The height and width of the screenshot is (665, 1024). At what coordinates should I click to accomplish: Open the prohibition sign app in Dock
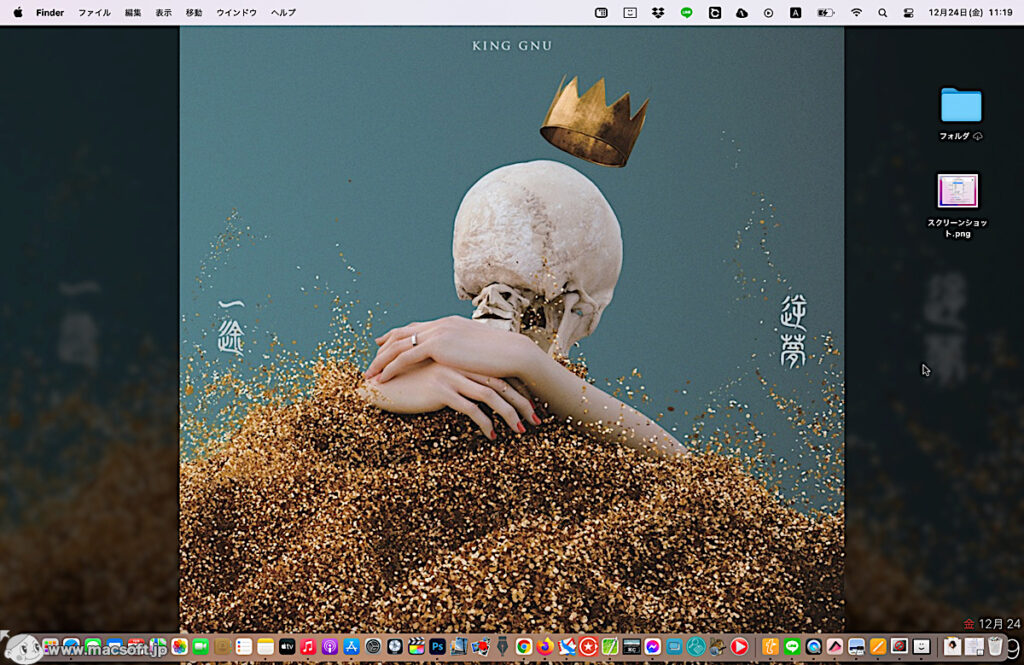tap(900, 647)
